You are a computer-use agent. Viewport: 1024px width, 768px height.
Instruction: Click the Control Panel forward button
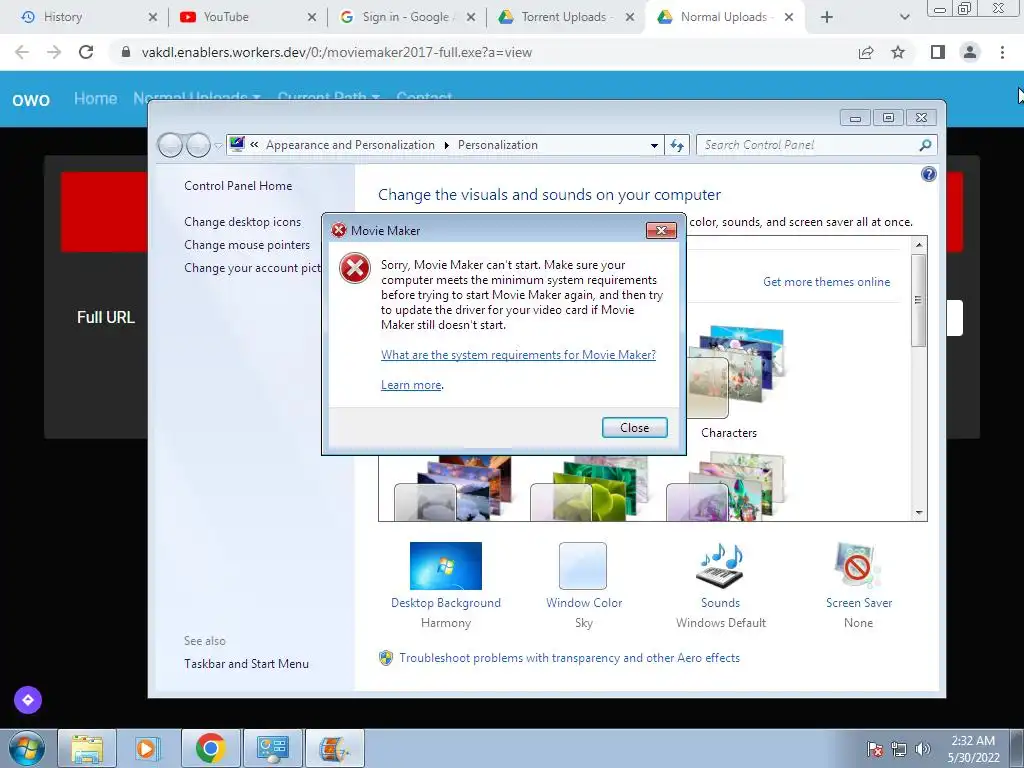click(198, 145)
